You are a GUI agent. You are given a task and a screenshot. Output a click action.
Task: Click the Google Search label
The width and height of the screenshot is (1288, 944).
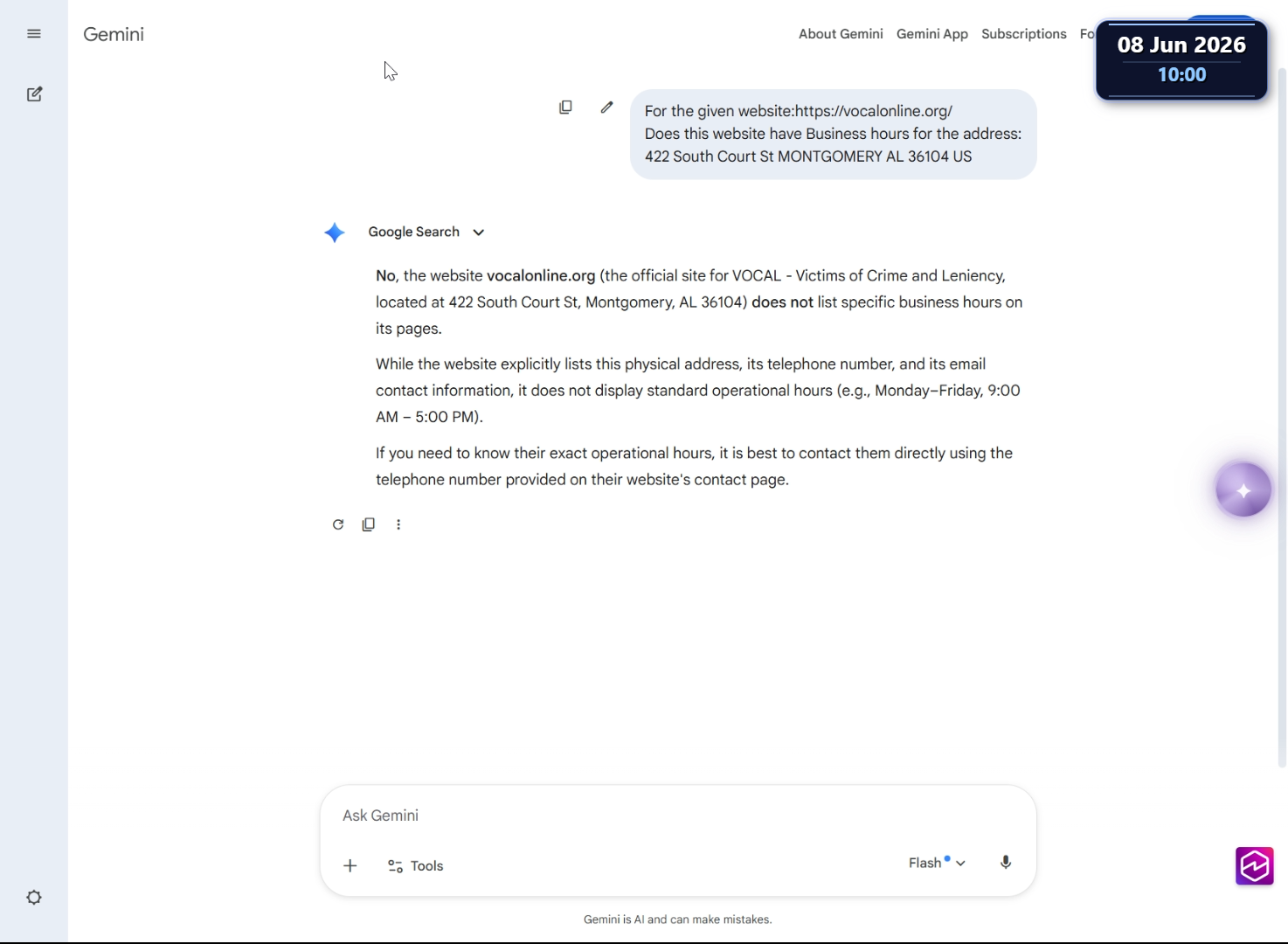point(413,232)
